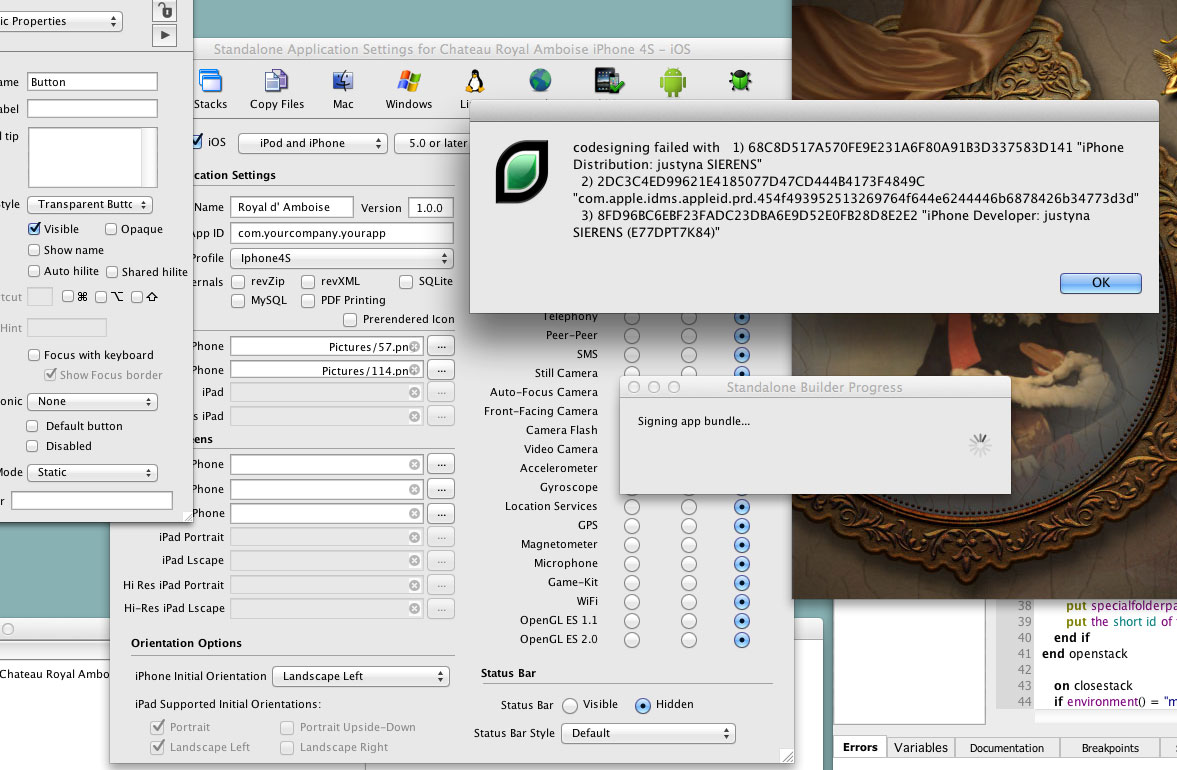Click the play arrow button in inspector
The image size is (1177, 770).
pyautogui.click(x=165, y=35)
